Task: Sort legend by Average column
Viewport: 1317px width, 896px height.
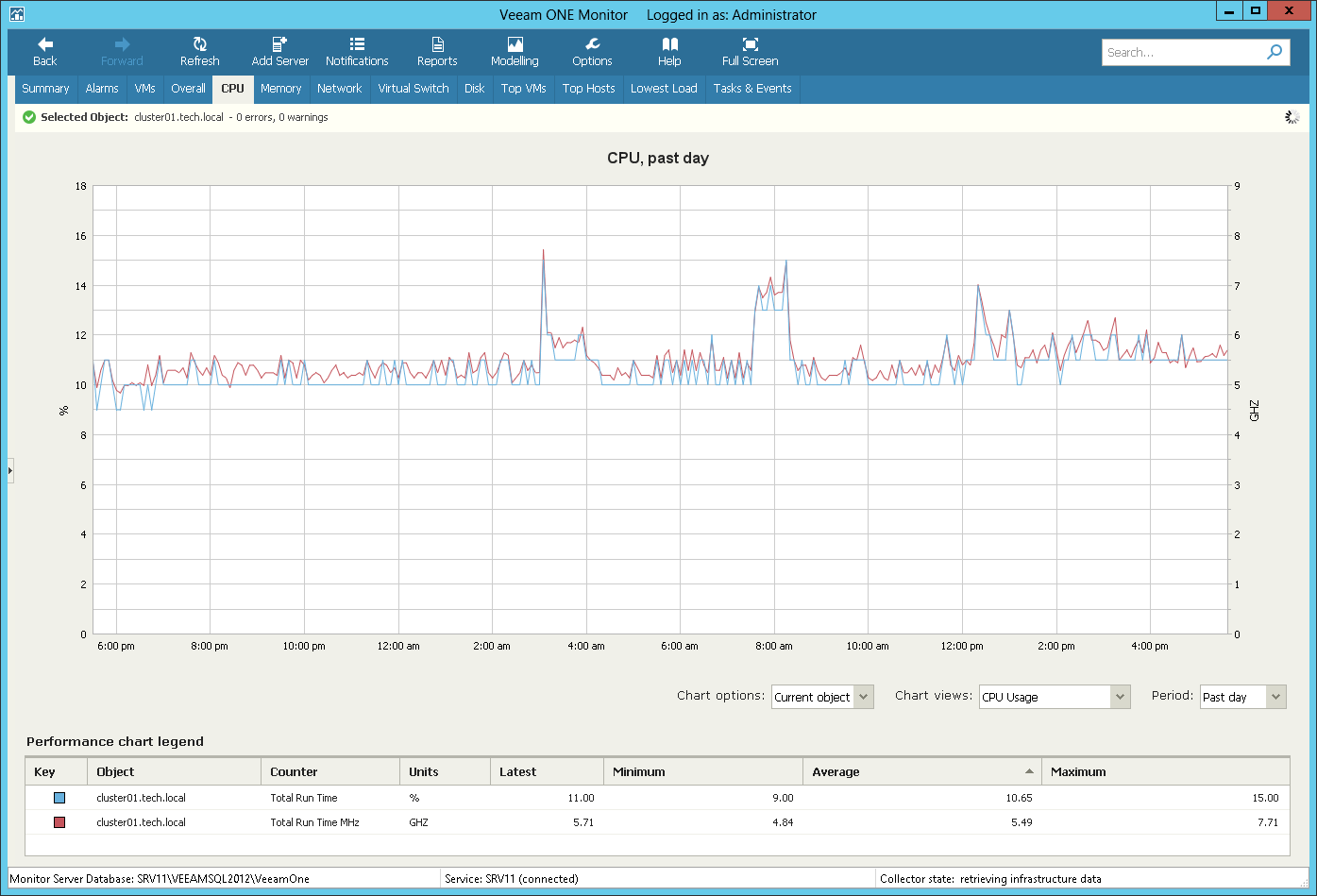Action: [921, 771]
